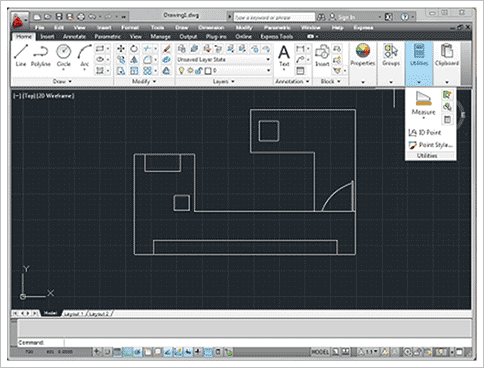The width and height of the screenshot is (484, 368).
Task: Click the Move tool in Modify panel
Action: point(121,49)
